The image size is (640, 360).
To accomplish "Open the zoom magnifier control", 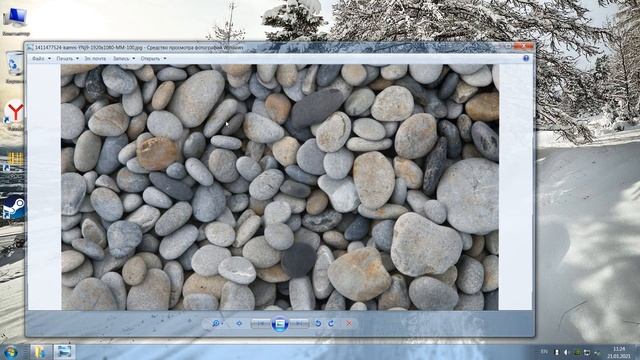I will [216, 323].
